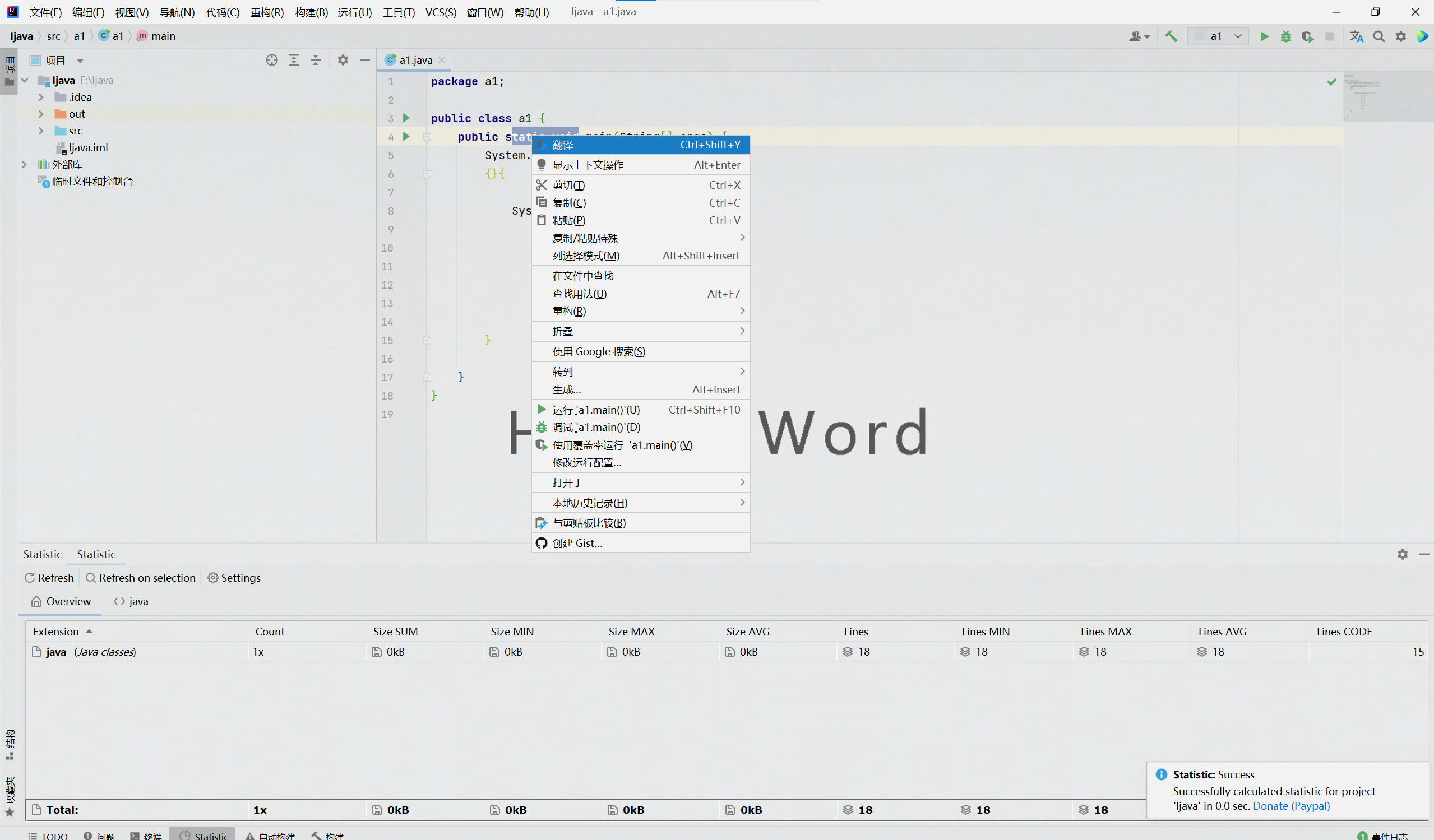Switch to the java tab in Statistic panel
The width and height of the screenshot is (1434, 840).
tap(131, 601)
